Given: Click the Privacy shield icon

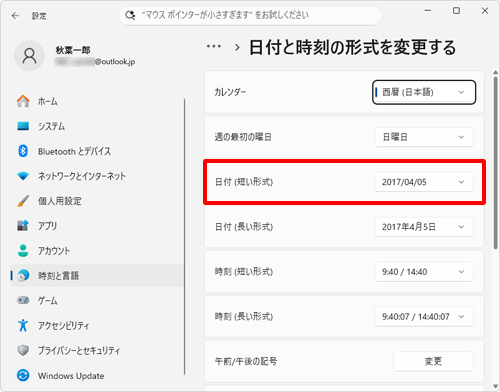Looking at the screenshot, I should click(x=23, y=350).
